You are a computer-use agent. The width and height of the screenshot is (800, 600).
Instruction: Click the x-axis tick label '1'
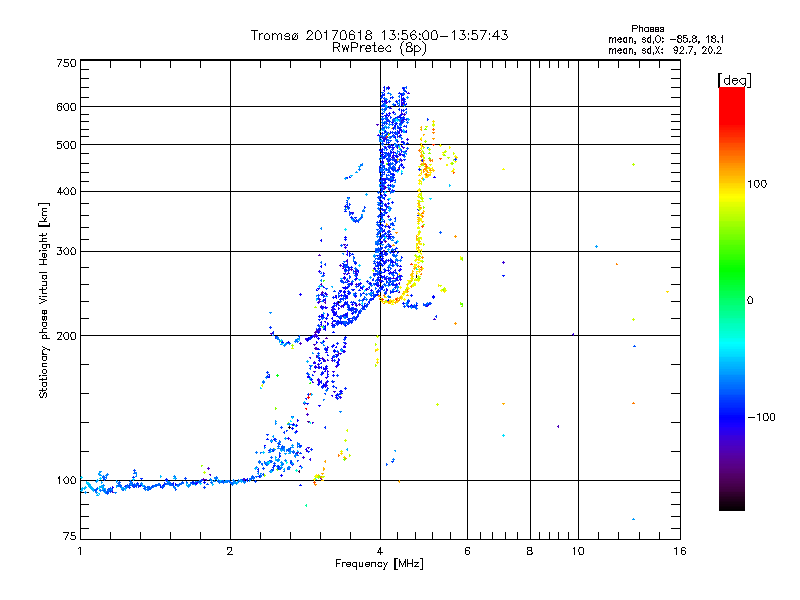click(80, 551)
